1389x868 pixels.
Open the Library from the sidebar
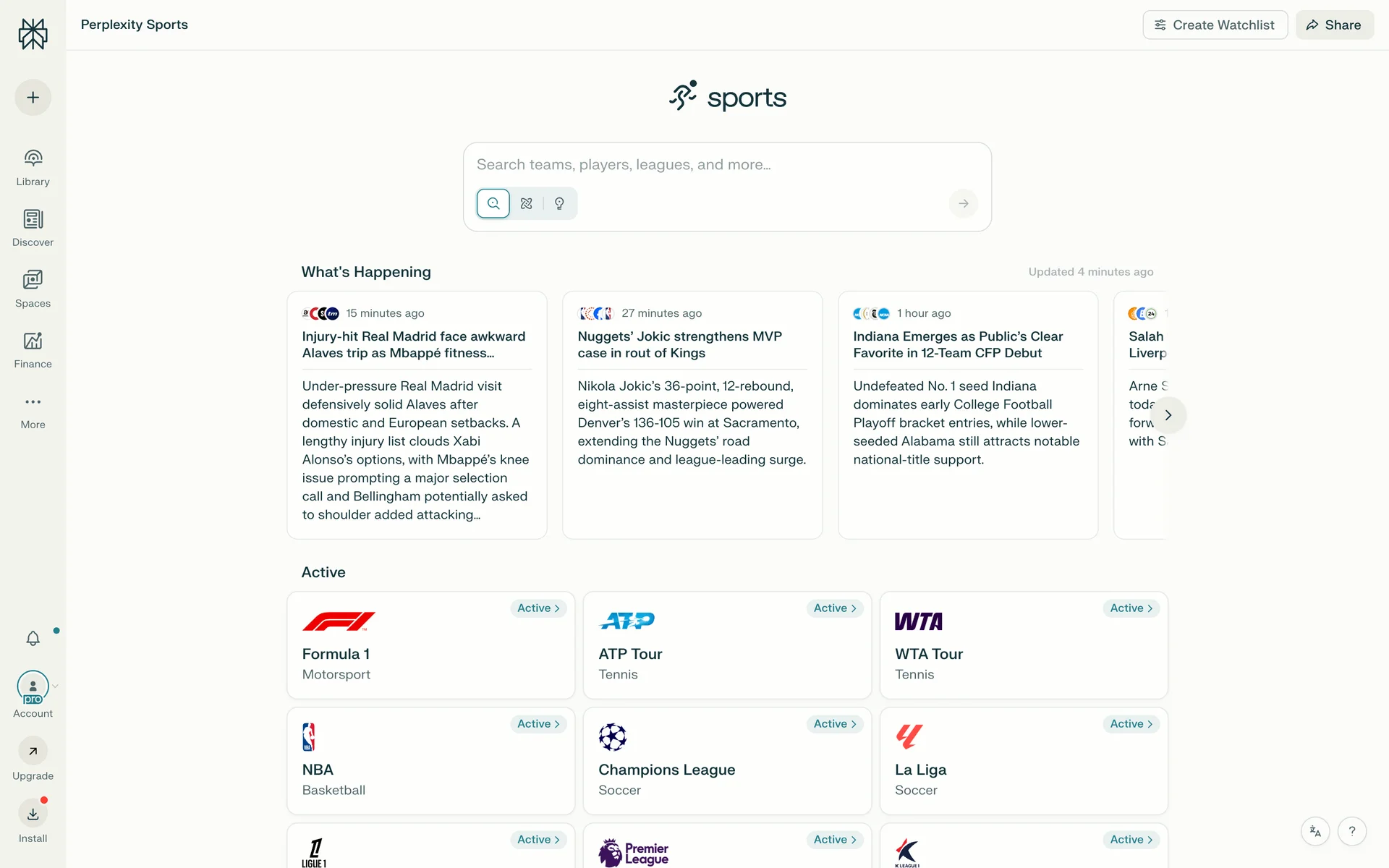coord(33,167)
